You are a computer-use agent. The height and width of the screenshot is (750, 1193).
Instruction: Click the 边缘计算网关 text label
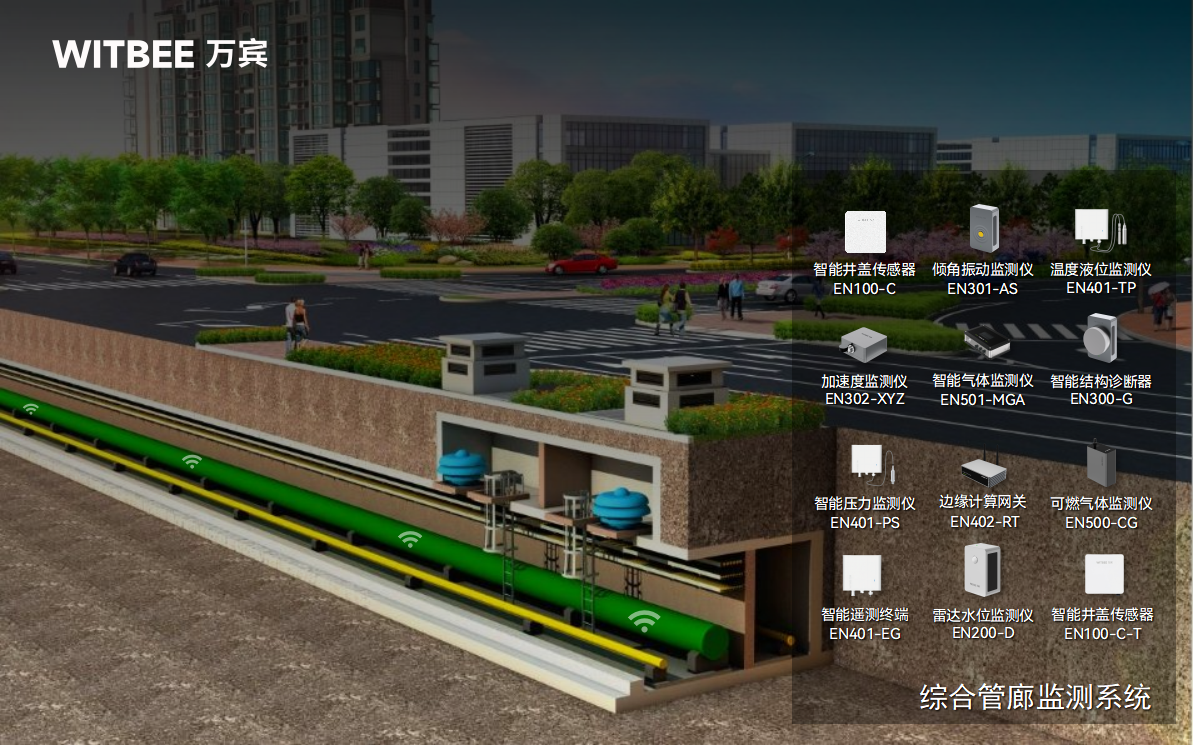[982, 502]
